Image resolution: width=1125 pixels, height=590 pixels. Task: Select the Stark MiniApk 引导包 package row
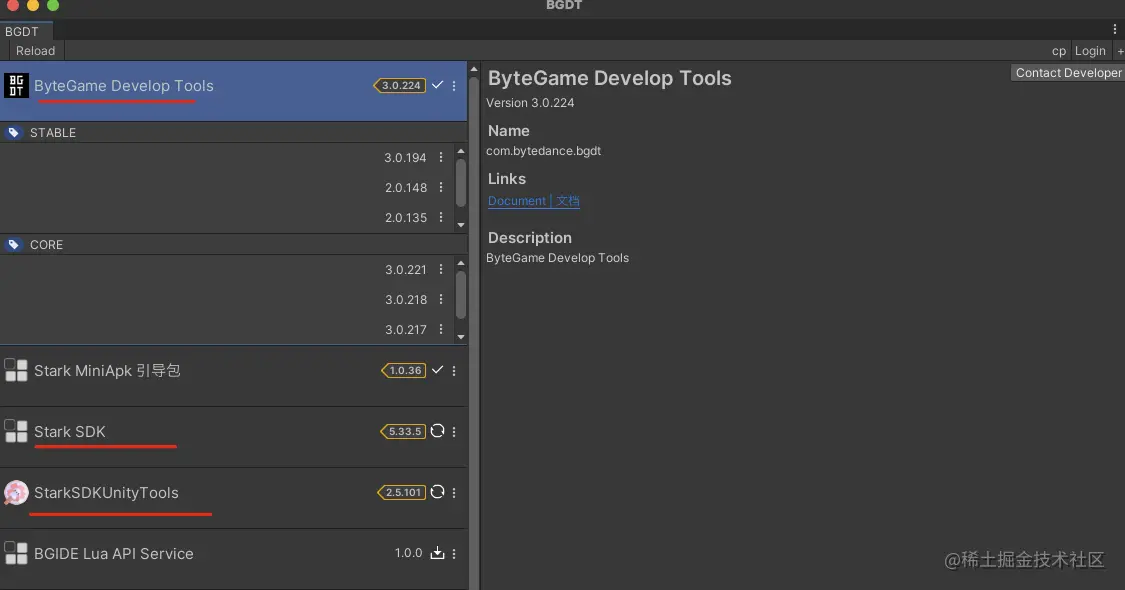(x=233, y=376)
